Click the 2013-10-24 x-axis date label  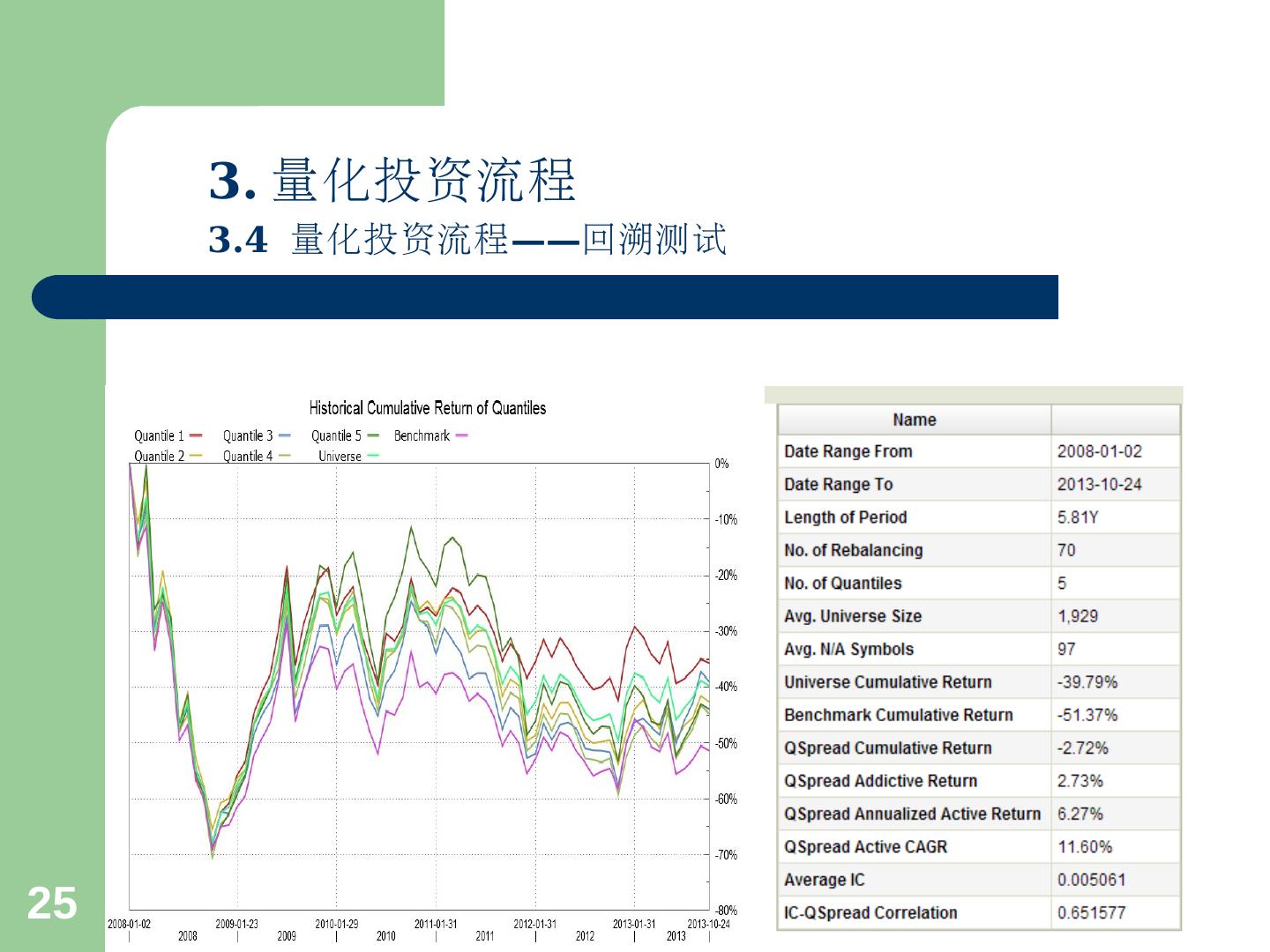tap(708, 924)
